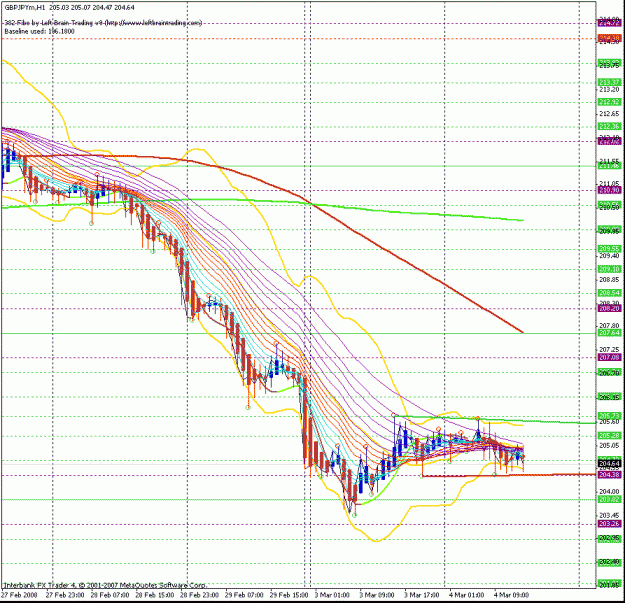Click the green 212.92 level tag

(609, 102)
